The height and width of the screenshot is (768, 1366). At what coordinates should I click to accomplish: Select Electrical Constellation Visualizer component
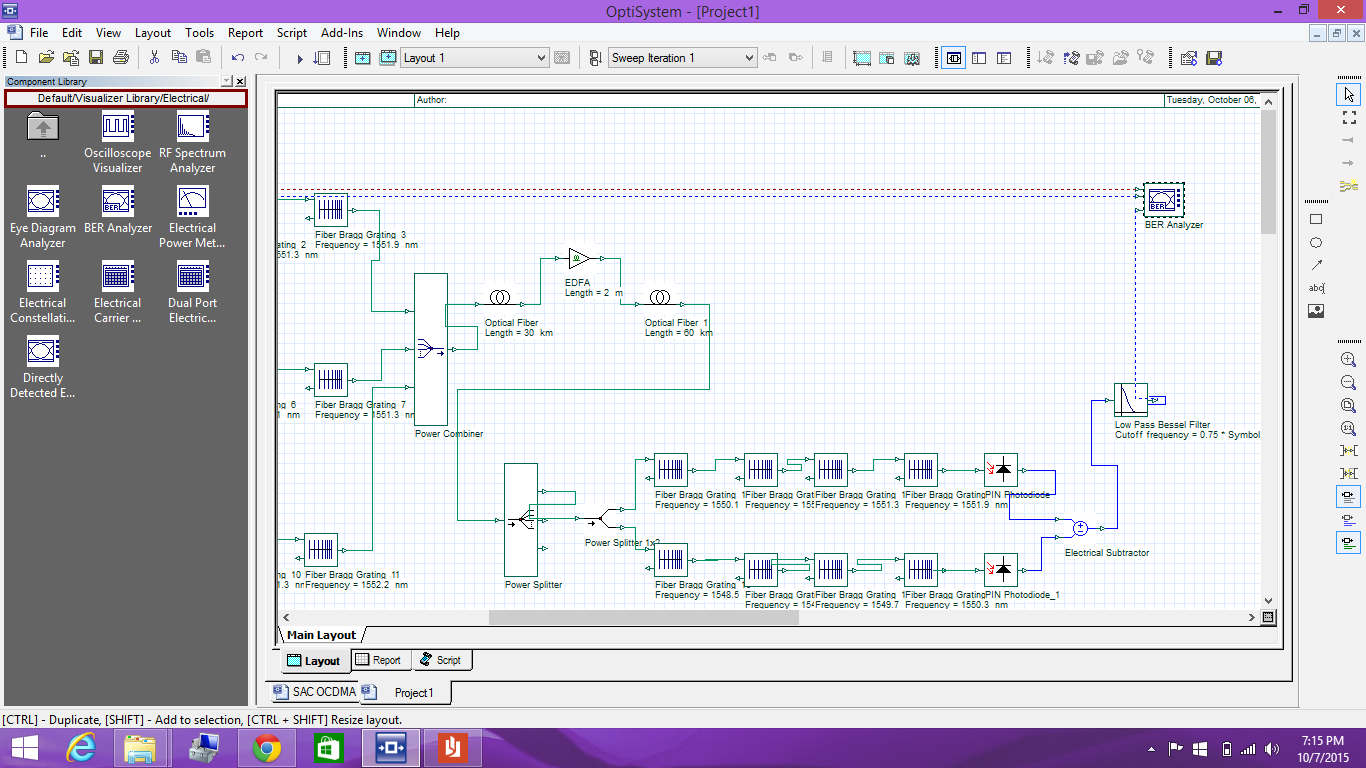coord(43,293)
